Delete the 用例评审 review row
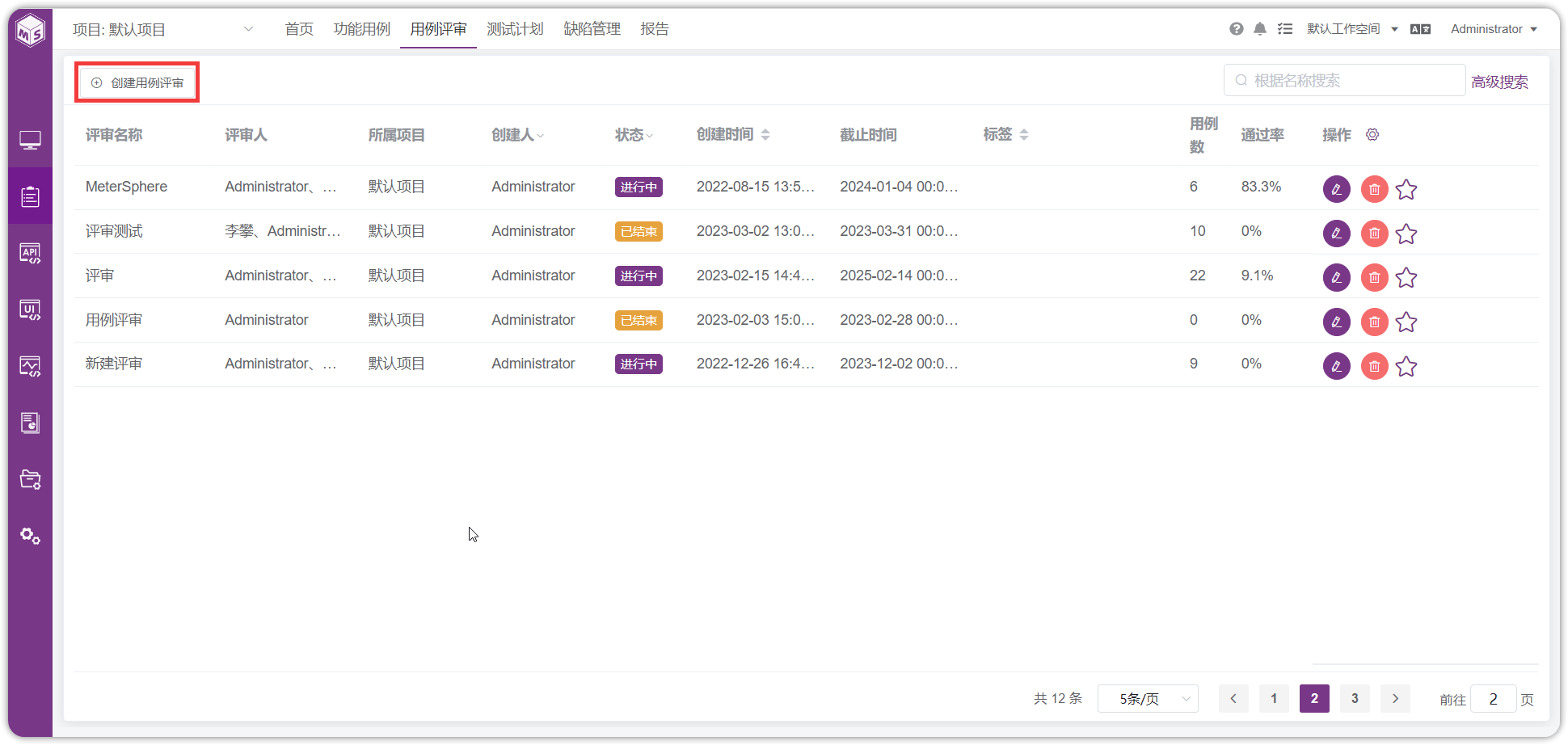This screenshot has width=1568, height=745. point(1374,322)
